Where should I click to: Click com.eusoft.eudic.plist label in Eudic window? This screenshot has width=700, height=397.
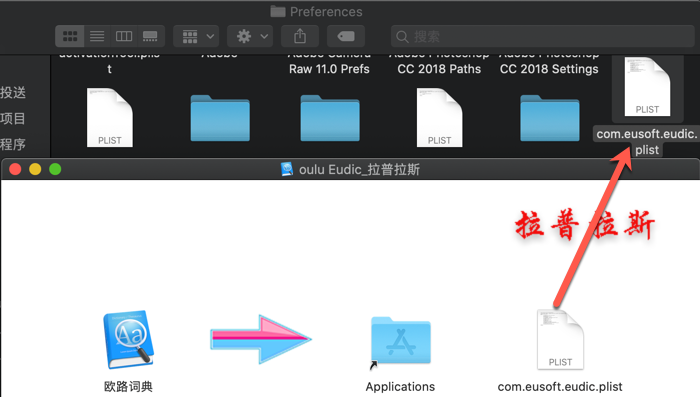pyautogui.click(x=560, y=387)
